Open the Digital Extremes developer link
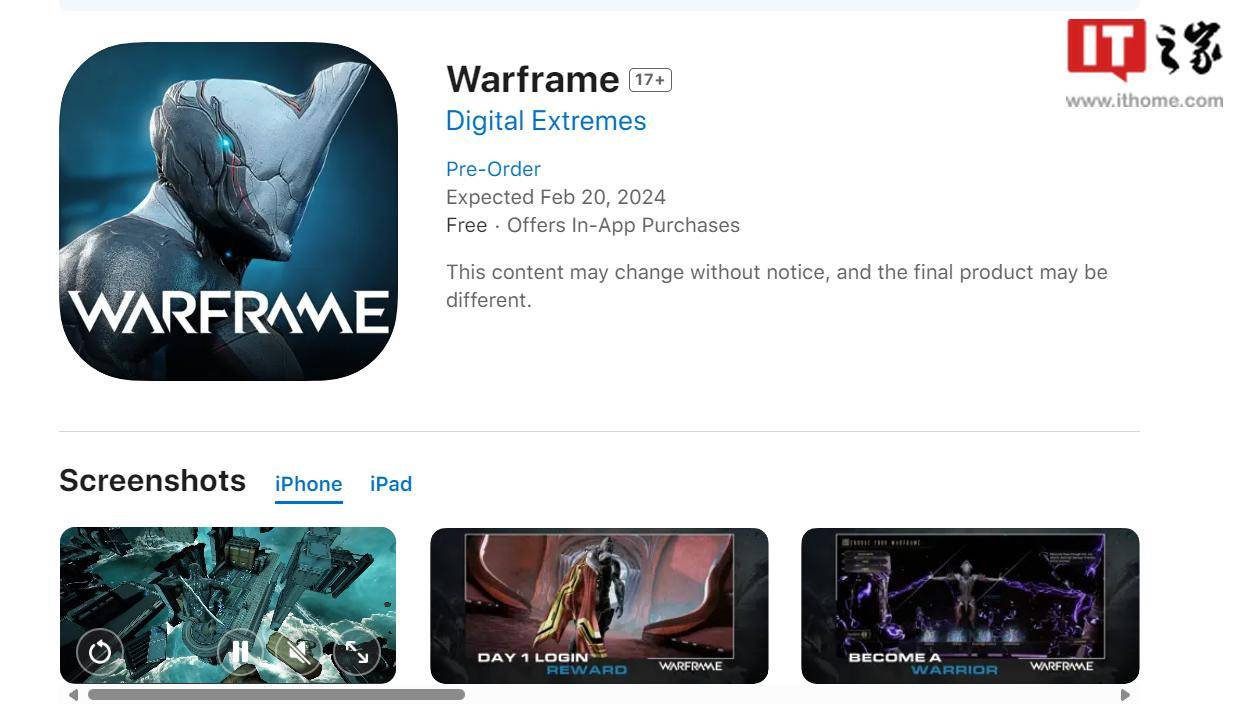 tap(546, 121)
